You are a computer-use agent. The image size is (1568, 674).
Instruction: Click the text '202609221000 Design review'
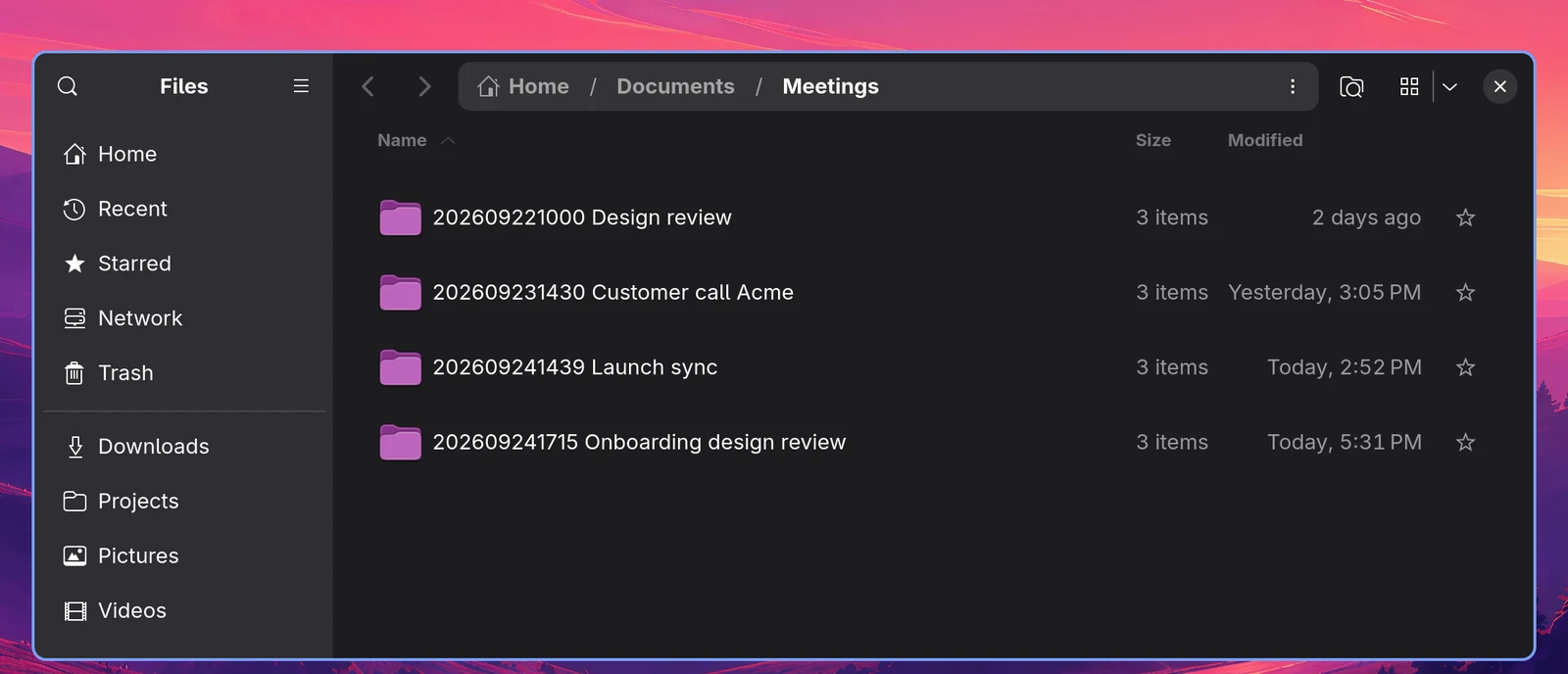click(x=582, y=217)
